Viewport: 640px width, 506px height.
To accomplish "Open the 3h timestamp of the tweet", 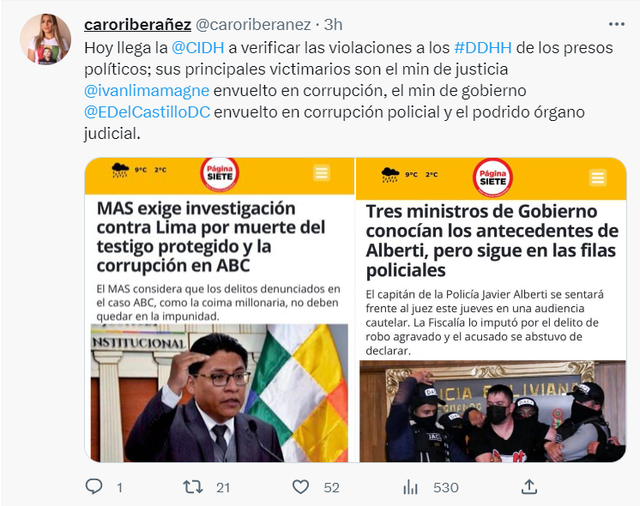I will [x=333, y=25].
